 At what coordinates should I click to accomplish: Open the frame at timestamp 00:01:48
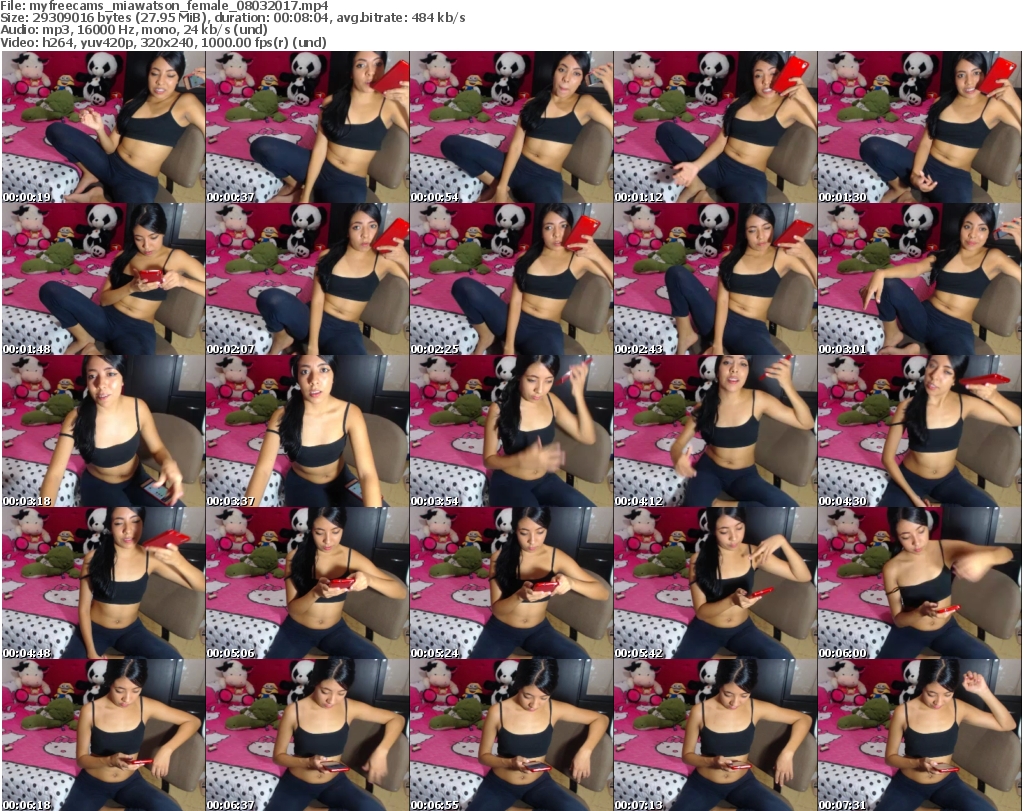point(104,279)
